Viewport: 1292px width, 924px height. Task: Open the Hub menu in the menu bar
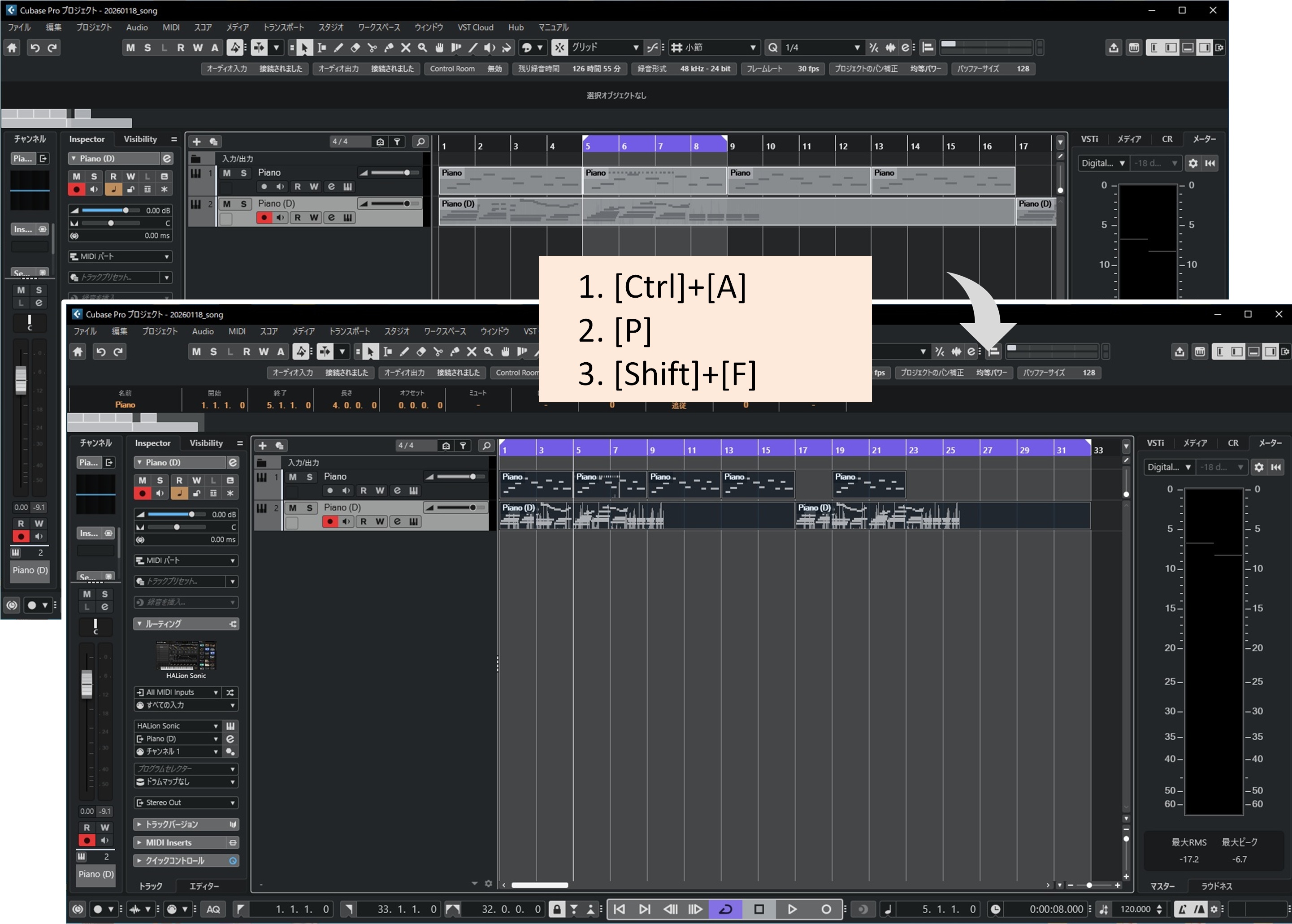[x=516, y=27]
